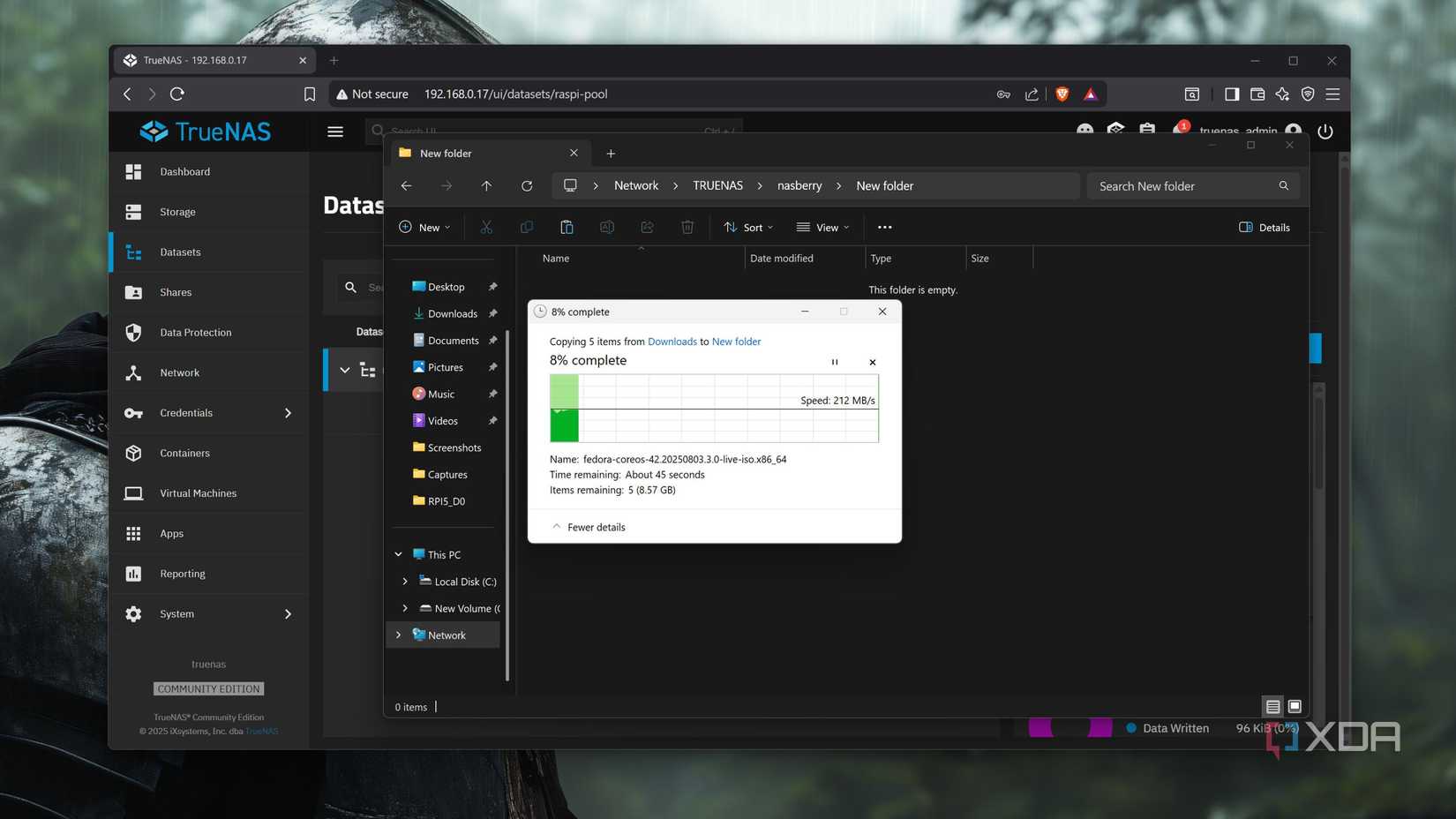The image size is (1456, 819).
Task: Open Storage in TrueNAS sidebar
Action: [x=177, y=212]
